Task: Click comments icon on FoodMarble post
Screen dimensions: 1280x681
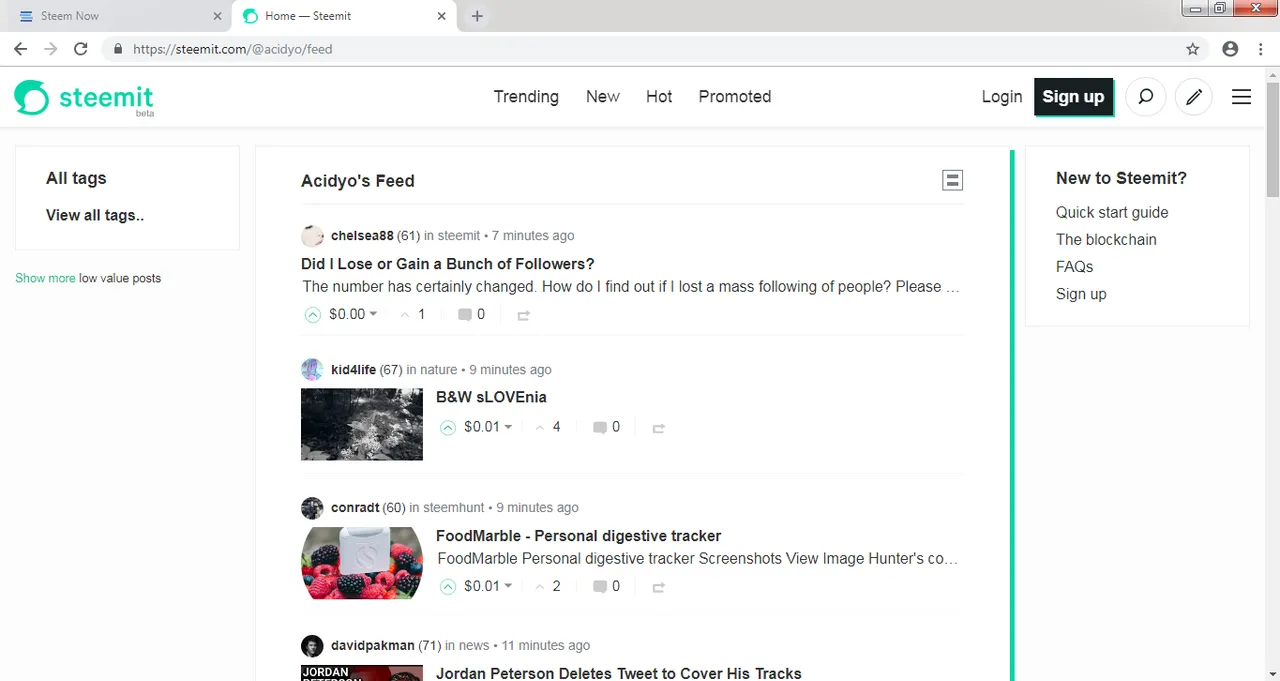Action: [600, 587]
